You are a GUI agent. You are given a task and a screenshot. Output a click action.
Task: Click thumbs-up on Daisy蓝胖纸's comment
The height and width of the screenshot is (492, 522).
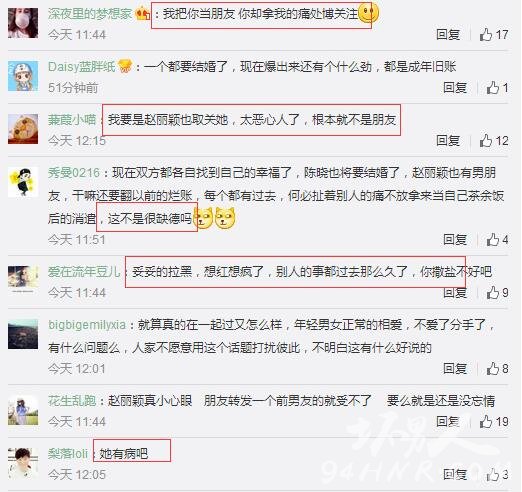pos(492,88)
